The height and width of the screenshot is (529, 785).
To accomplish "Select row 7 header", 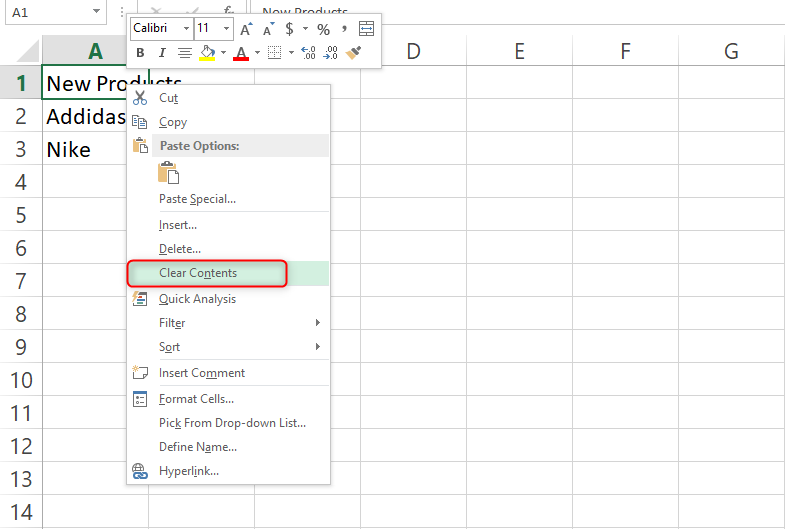I will pos(21,281).
